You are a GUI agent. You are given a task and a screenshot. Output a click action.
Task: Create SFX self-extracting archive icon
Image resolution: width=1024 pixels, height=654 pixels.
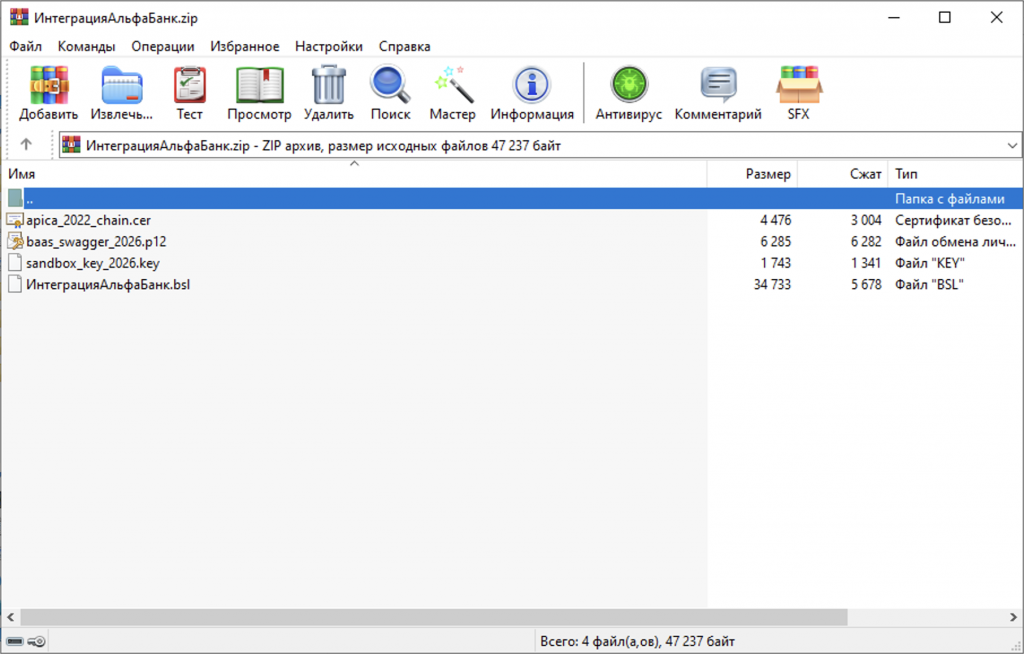(799, 85)
